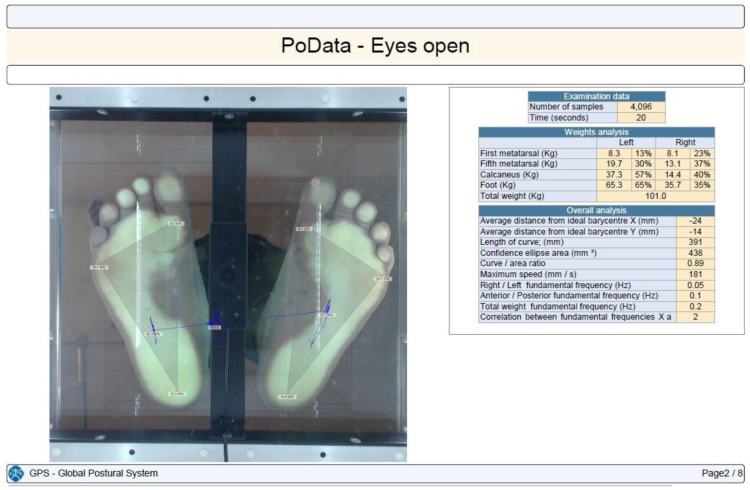The height and width of the screenshot is (490, 750).
Task: Select barycentre X value -24
Action: click(x=695, y=221)
